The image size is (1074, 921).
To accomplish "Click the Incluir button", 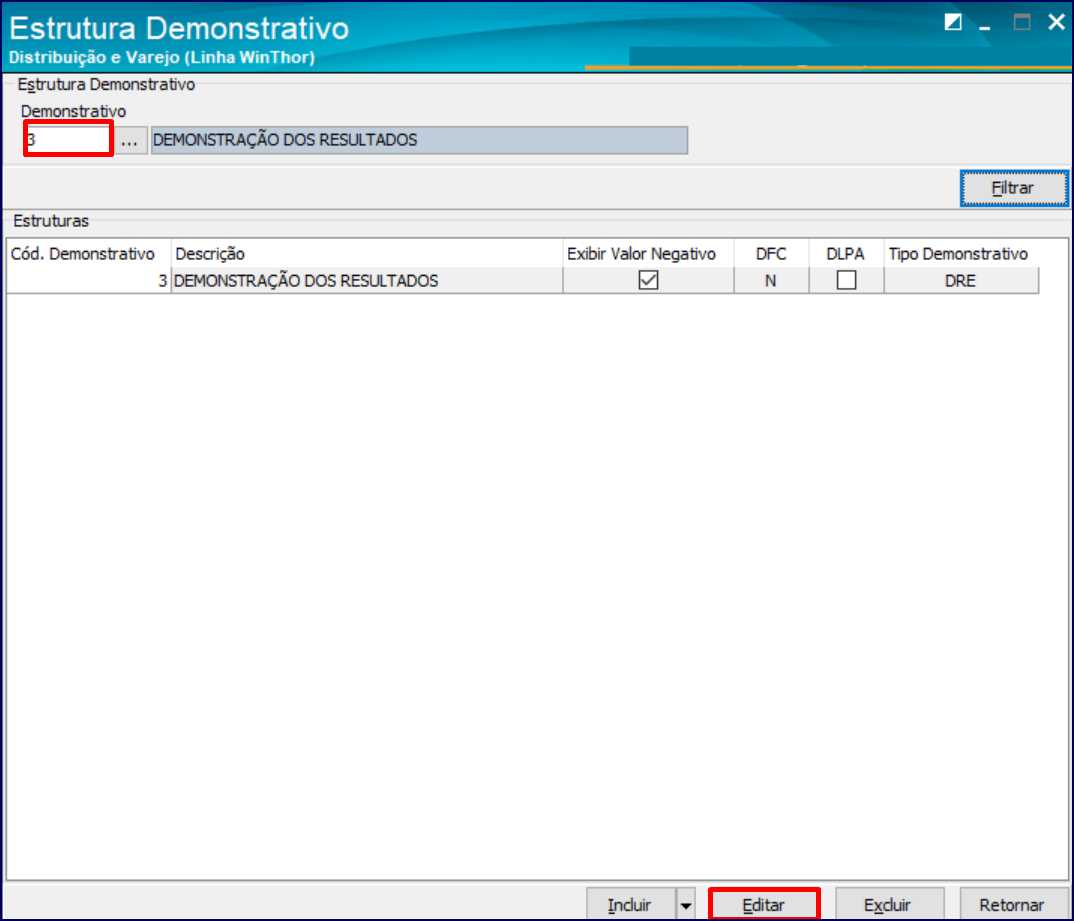I will coord(631,905).
